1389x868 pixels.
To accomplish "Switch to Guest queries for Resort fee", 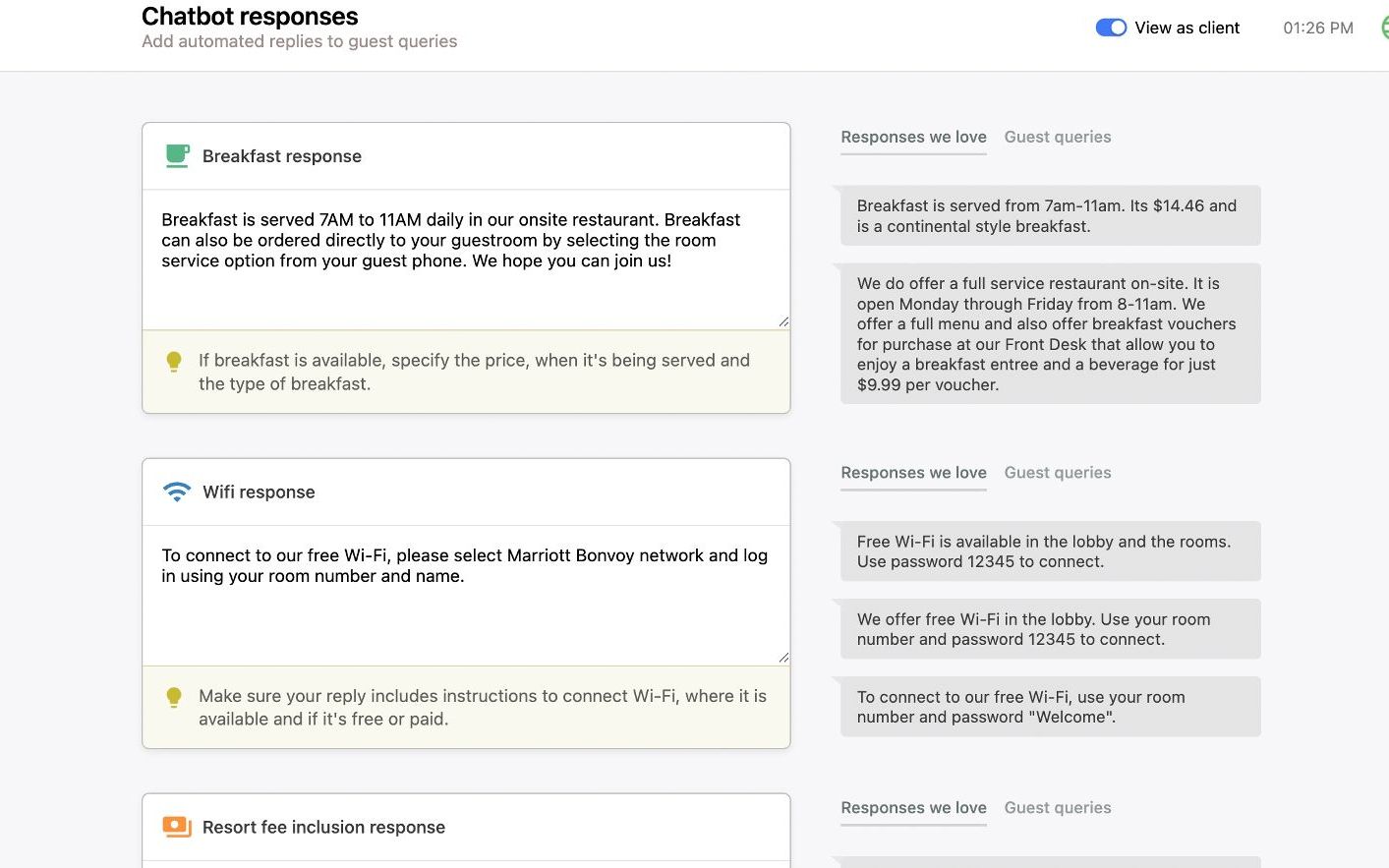I will [1058, 808].
